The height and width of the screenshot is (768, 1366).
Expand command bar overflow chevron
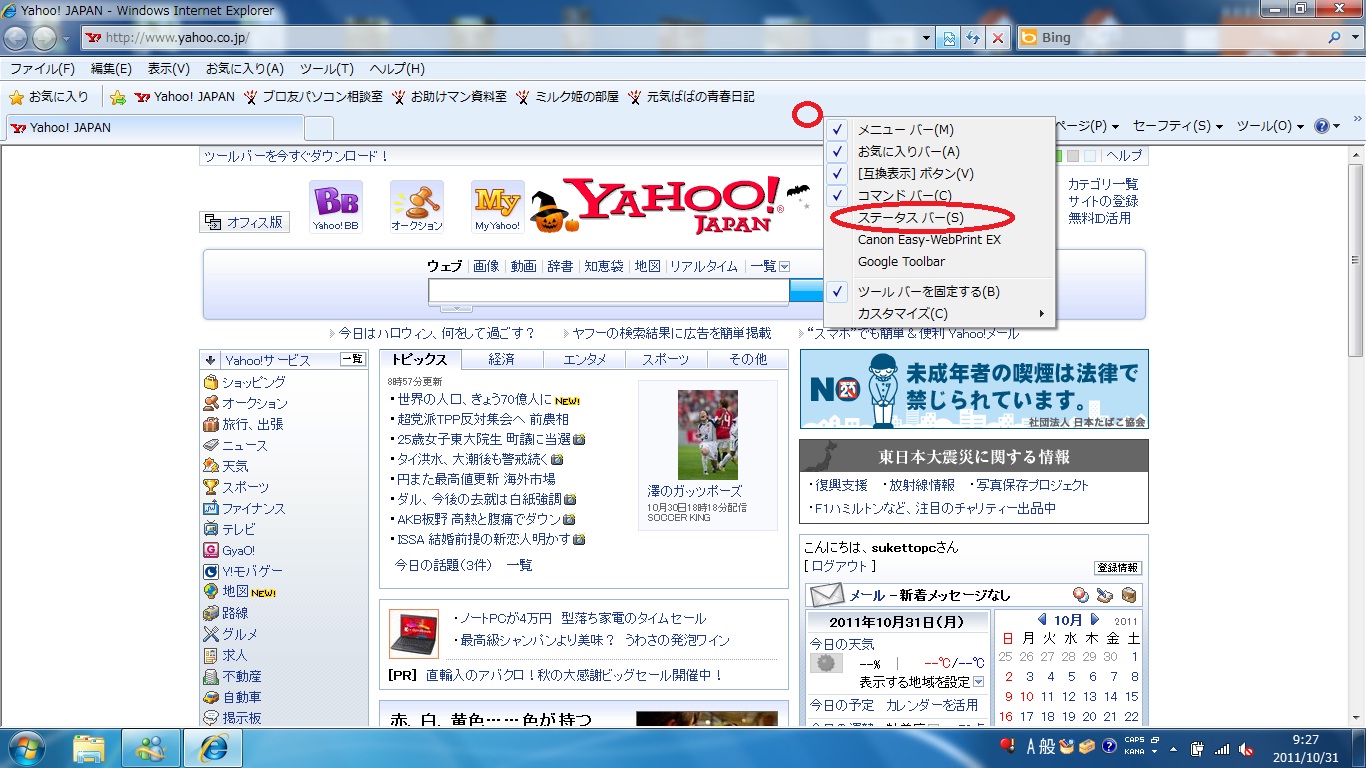tap(1357, 119)
